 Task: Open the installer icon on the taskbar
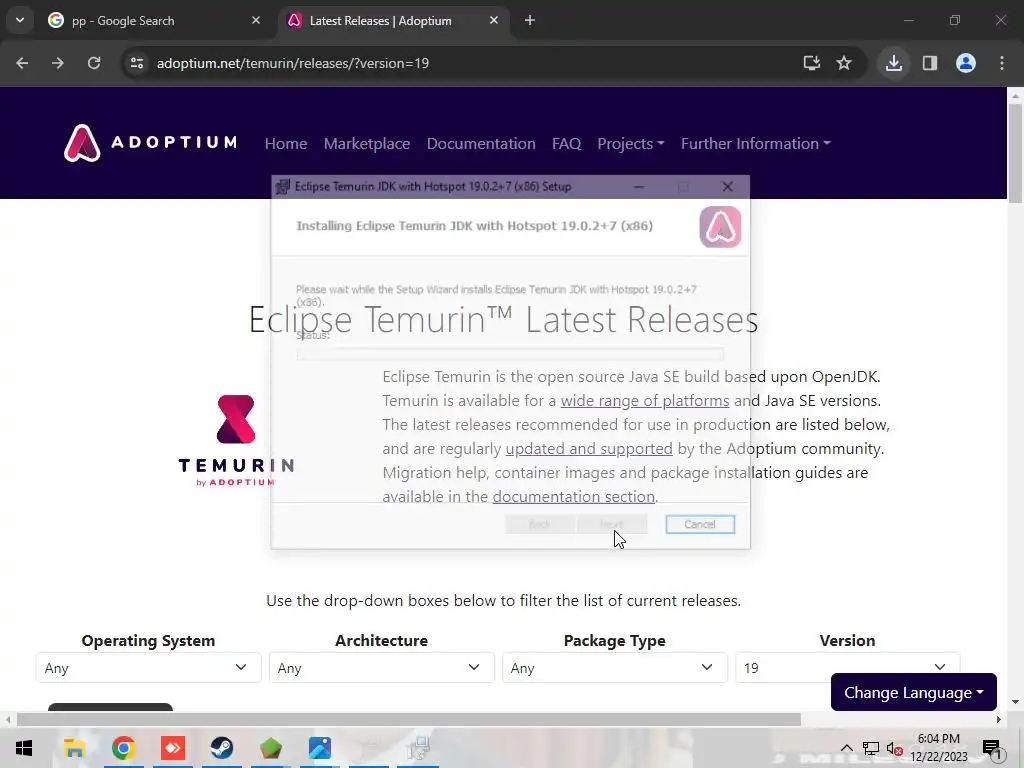point(418,748)
